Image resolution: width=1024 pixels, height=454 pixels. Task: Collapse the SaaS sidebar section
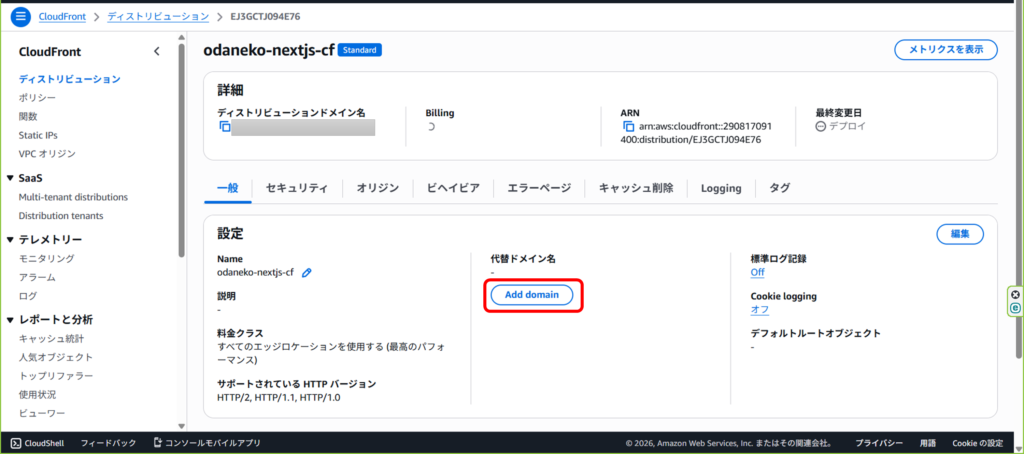point(10,178)
